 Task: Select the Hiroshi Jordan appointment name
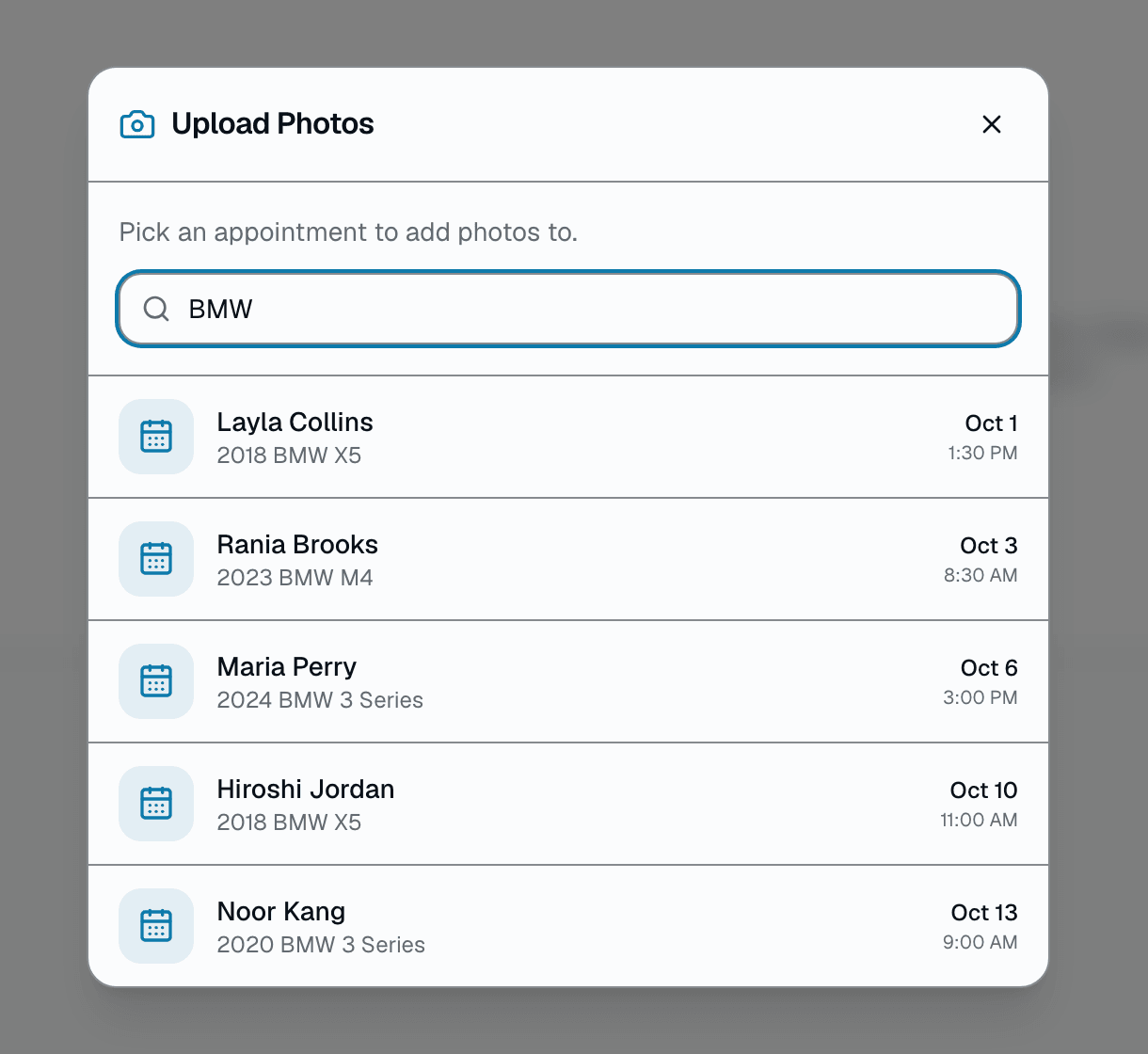[306, 790]
